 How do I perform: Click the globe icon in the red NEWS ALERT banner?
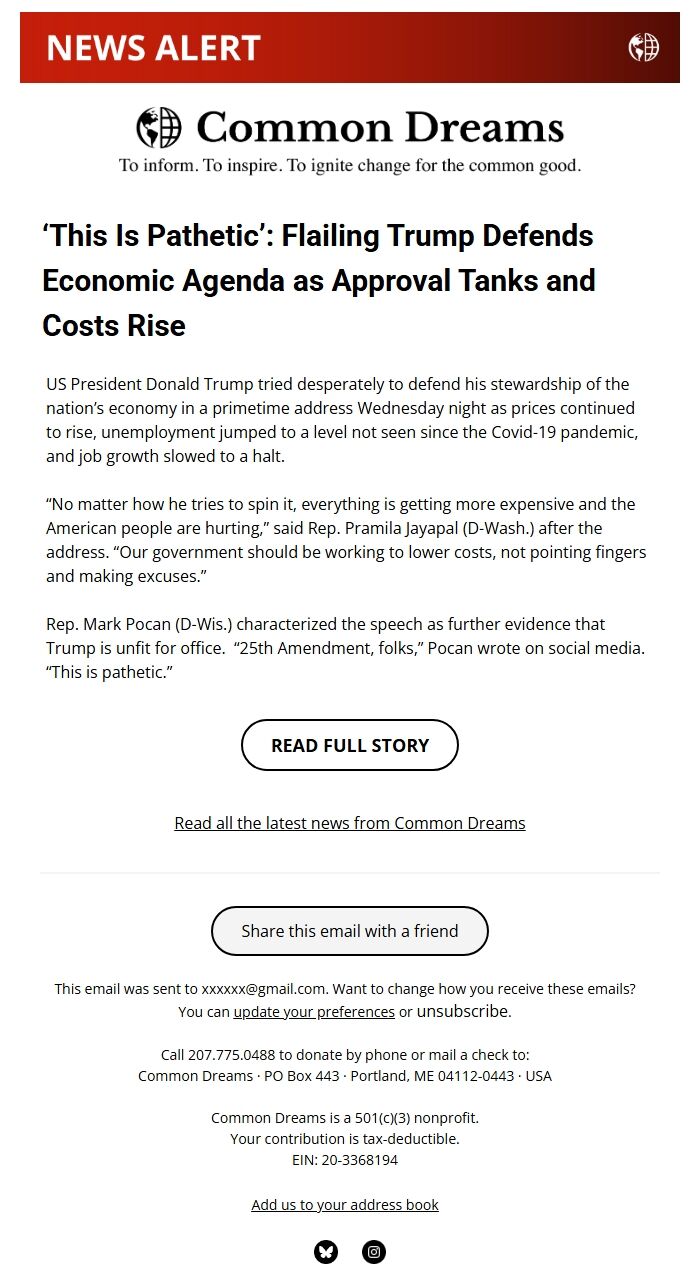click(x=644, y=46)
